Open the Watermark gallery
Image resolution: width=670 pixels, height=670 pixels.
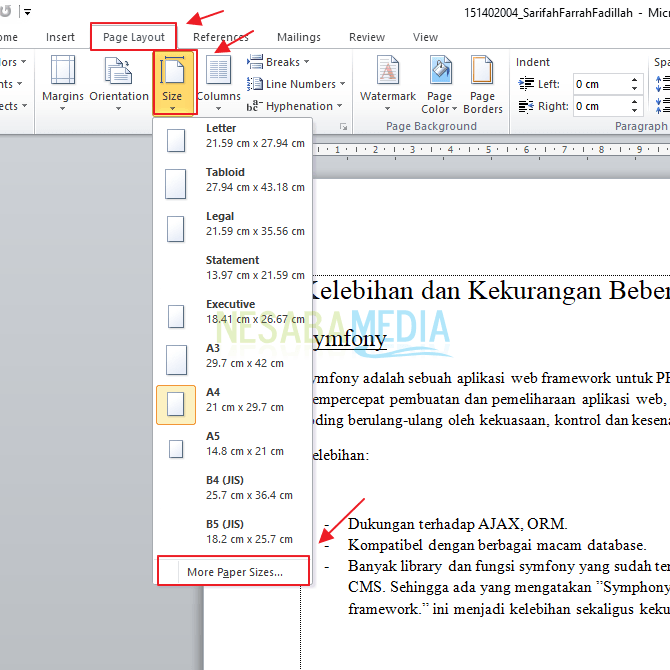(388, 82)
